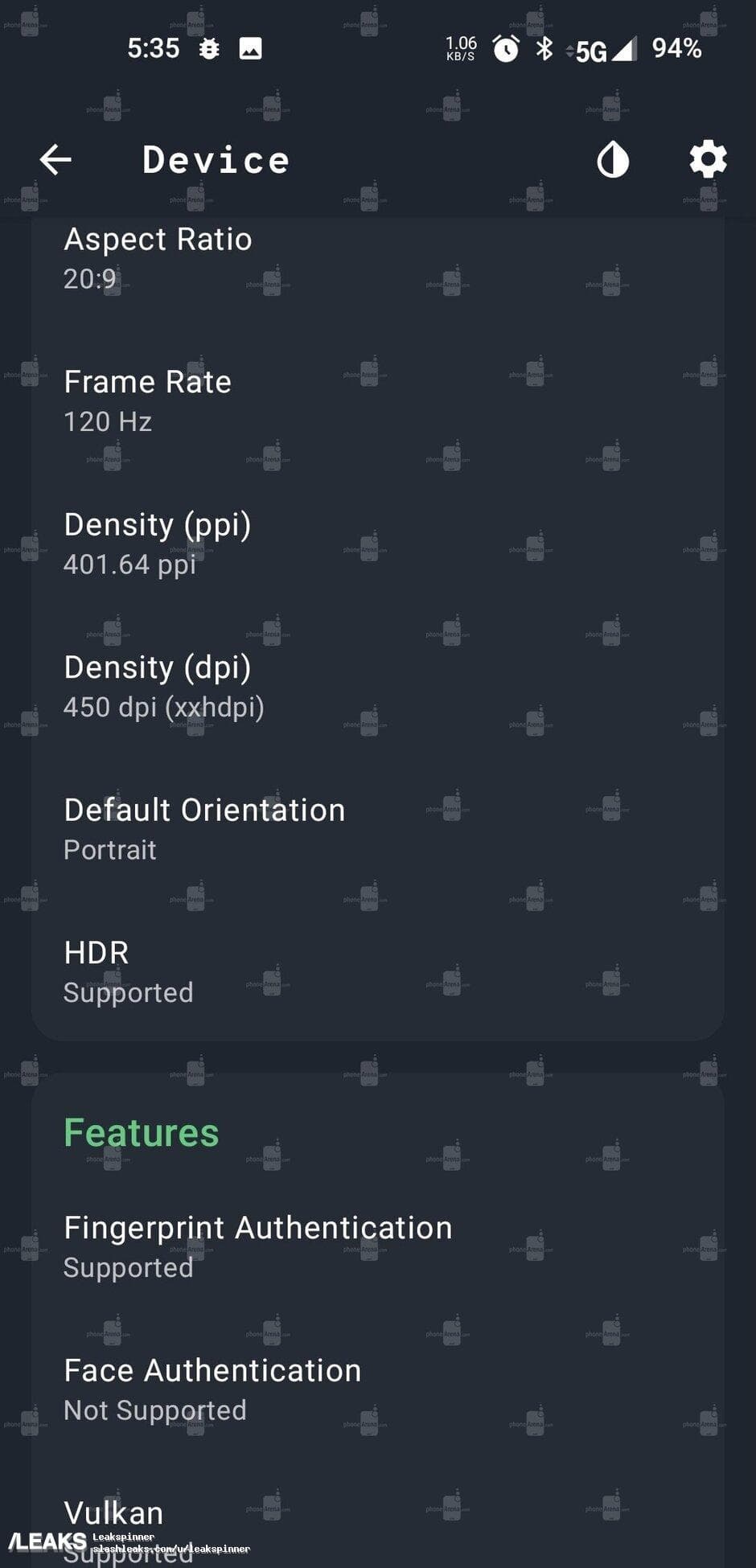
Task: Toggle the dark theme contrast icon
Action: coord(613,160)
